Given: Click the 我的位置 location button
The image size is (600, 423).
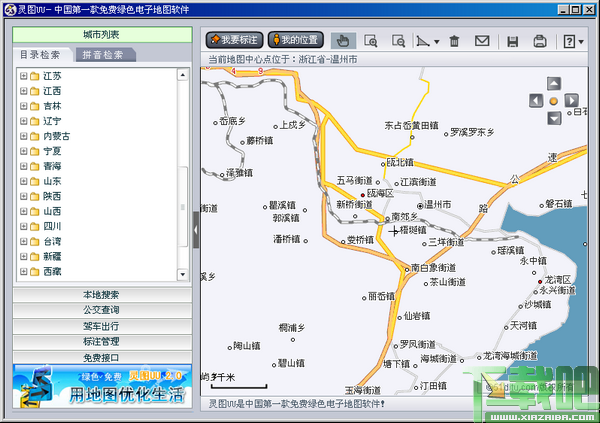Looking at the screenshot, I should pos(295,40).
